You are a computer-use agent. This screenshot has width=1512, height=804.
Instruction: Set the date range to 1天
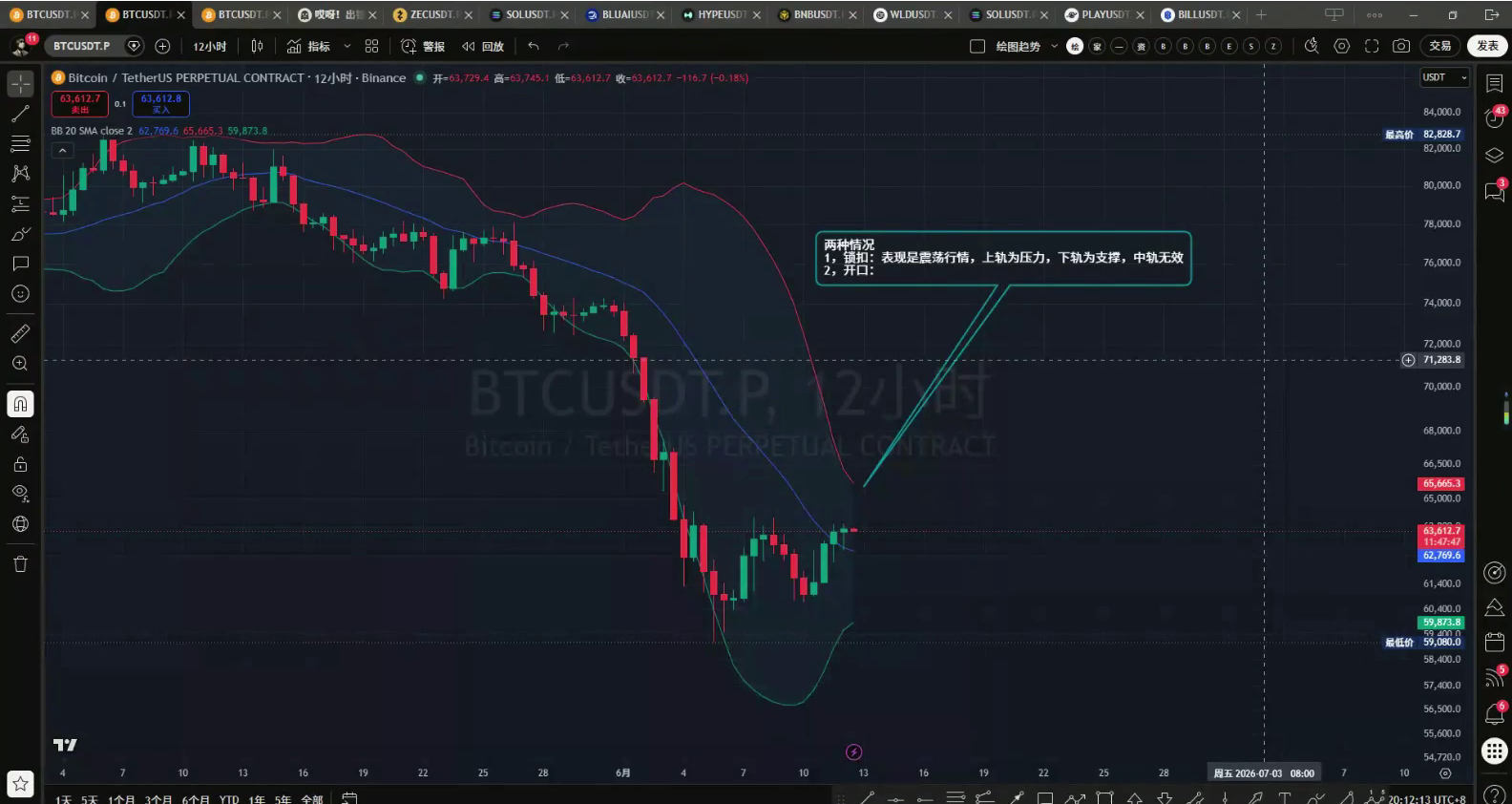click(63, 799)
